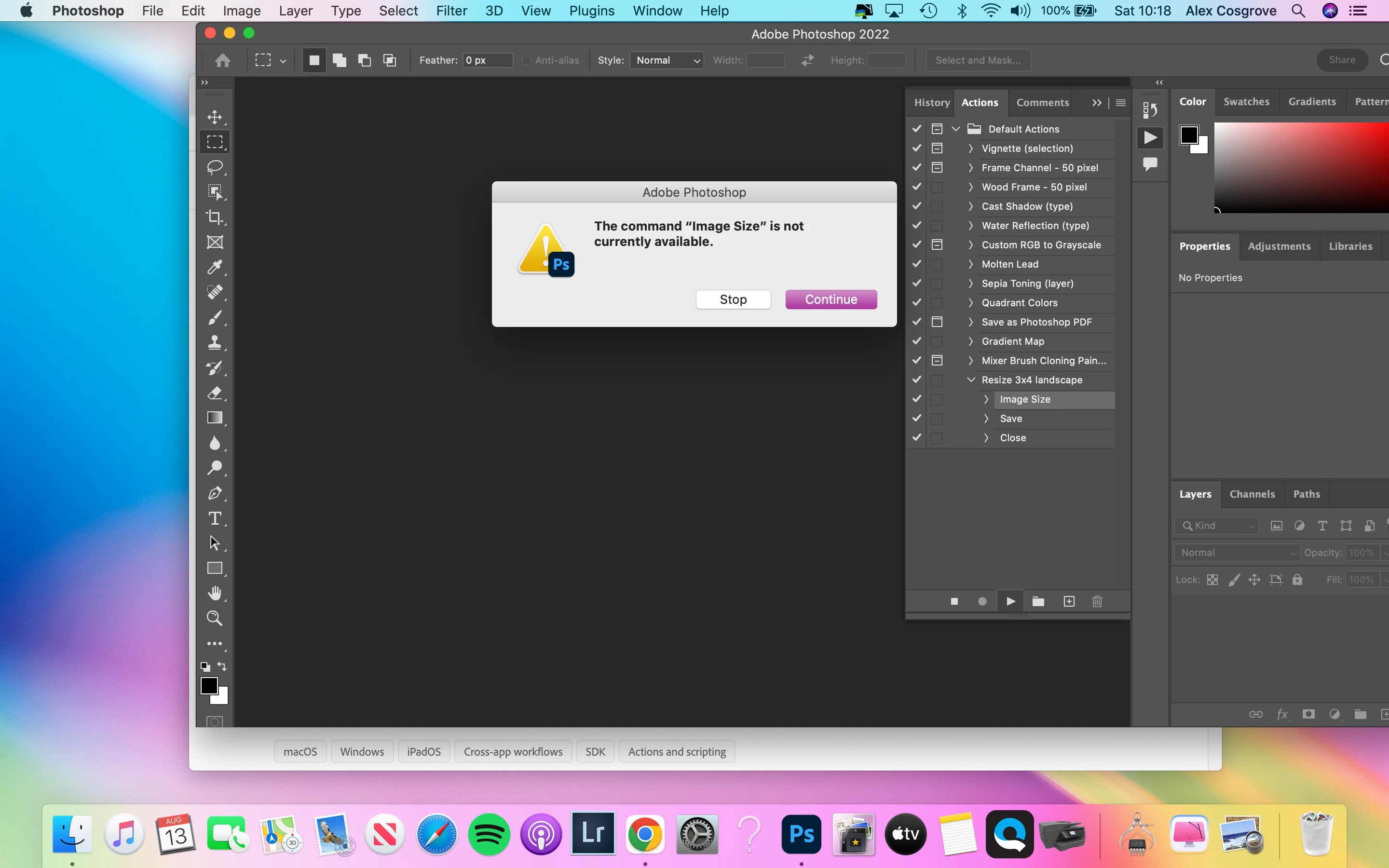Select the Lasso tool

(215, 167)
